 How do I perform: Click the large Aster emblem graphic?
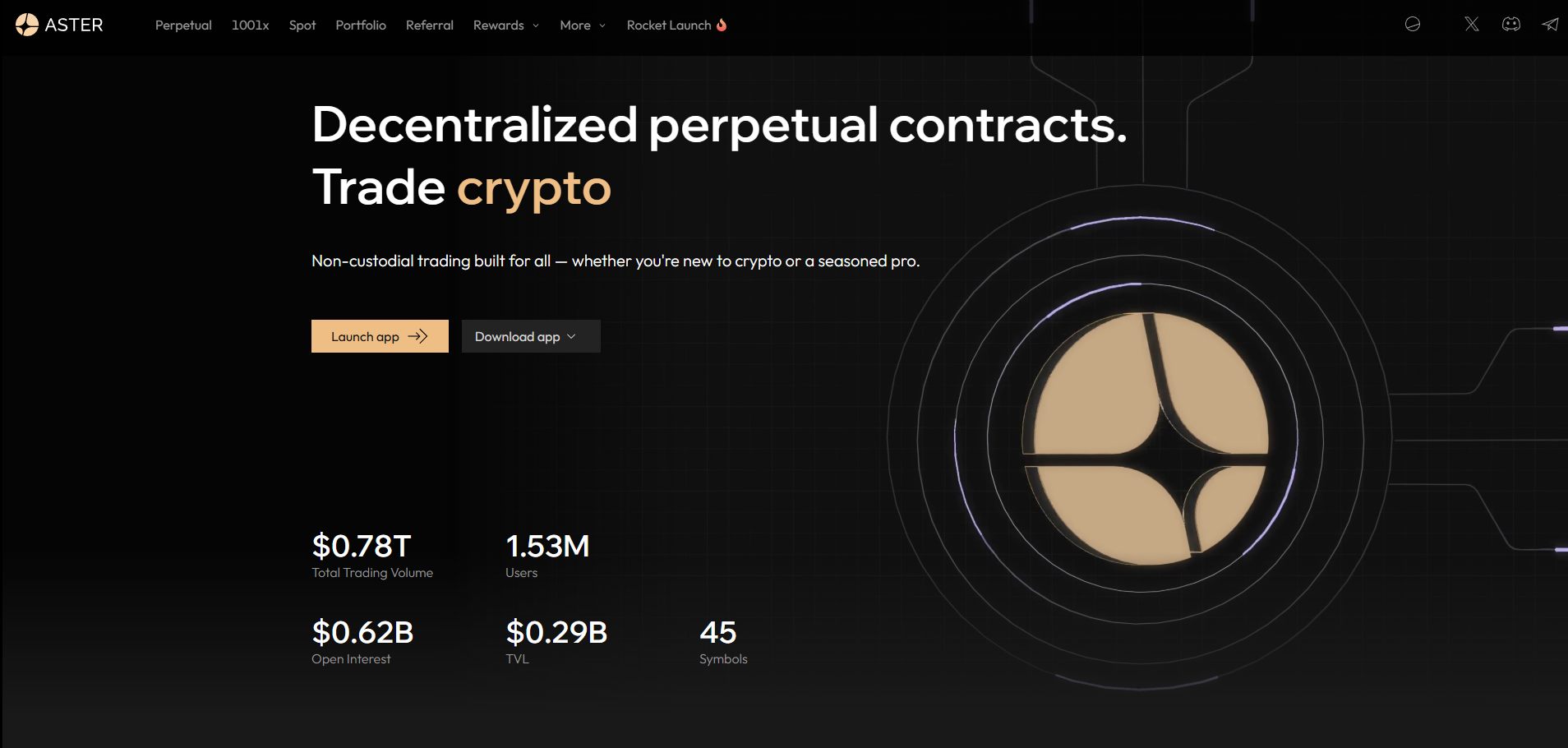click(1146, 439)
